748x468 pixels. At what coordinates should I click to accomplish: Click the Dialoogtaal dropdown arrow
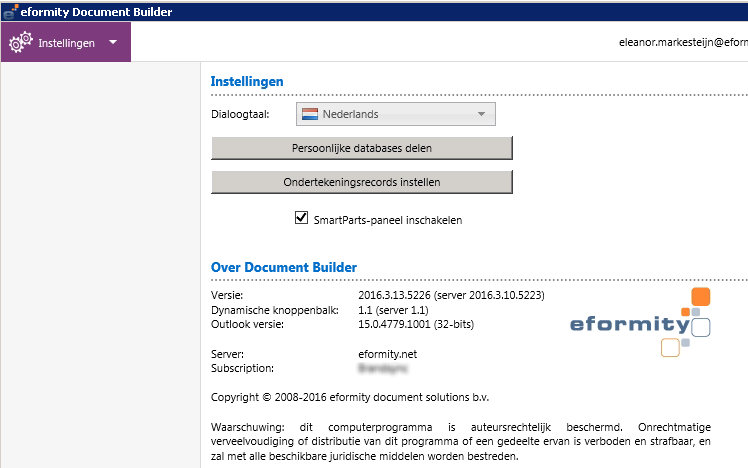tap(481, 114)
